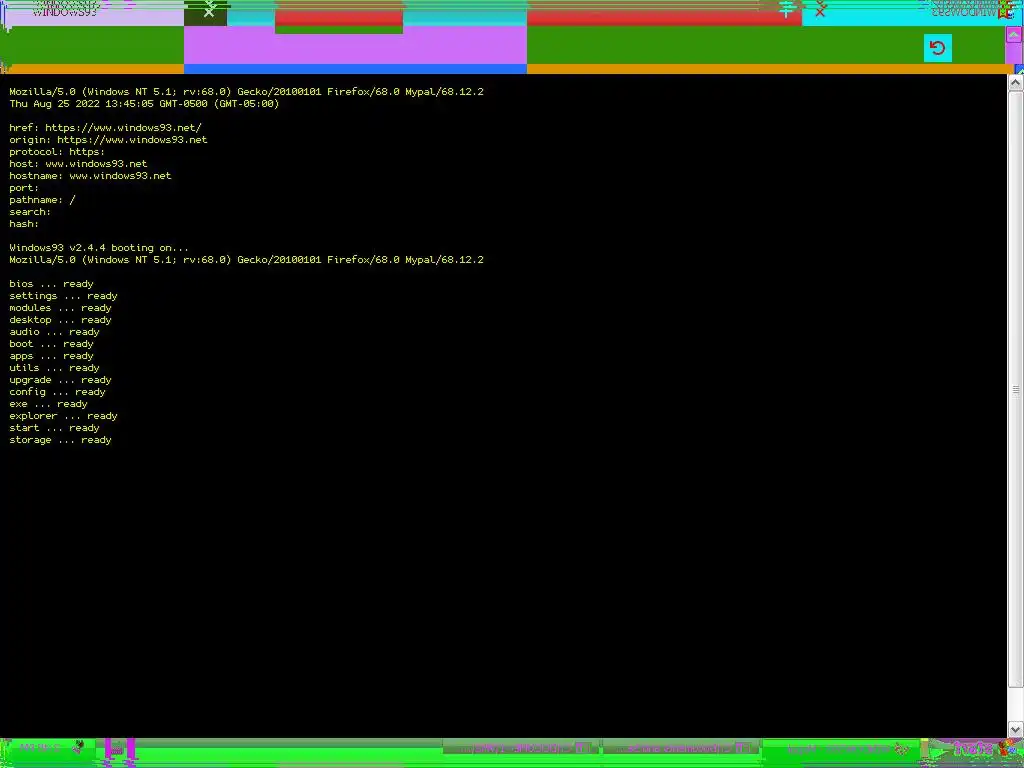Image resolution: width=1024 pixels, height=768 pixels.
Task: Click the 'protocol: https:' line
Action: coord(57,152)
